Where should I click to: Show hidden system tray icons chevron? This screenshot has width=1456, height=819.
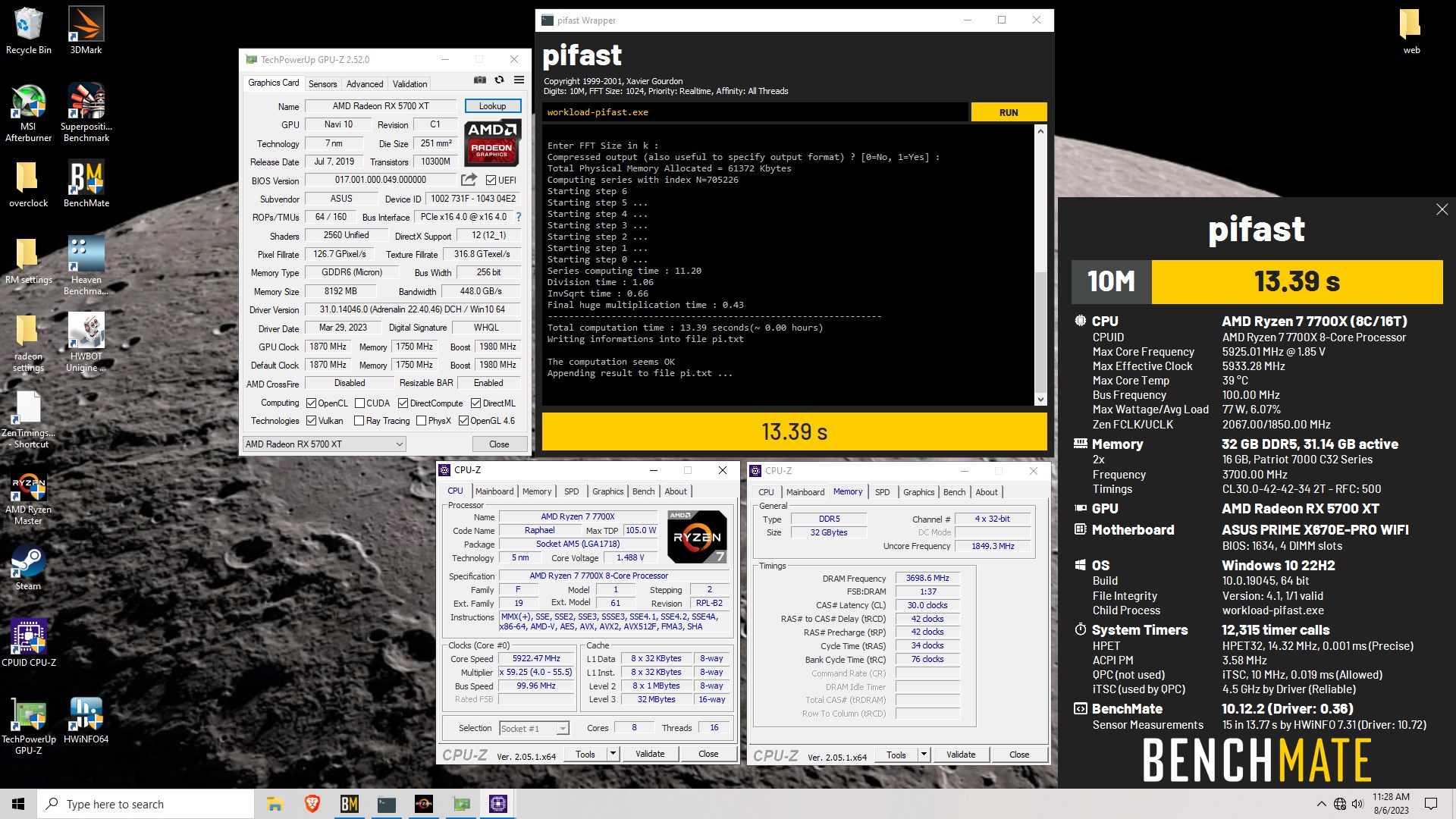tap(1322, 804)
